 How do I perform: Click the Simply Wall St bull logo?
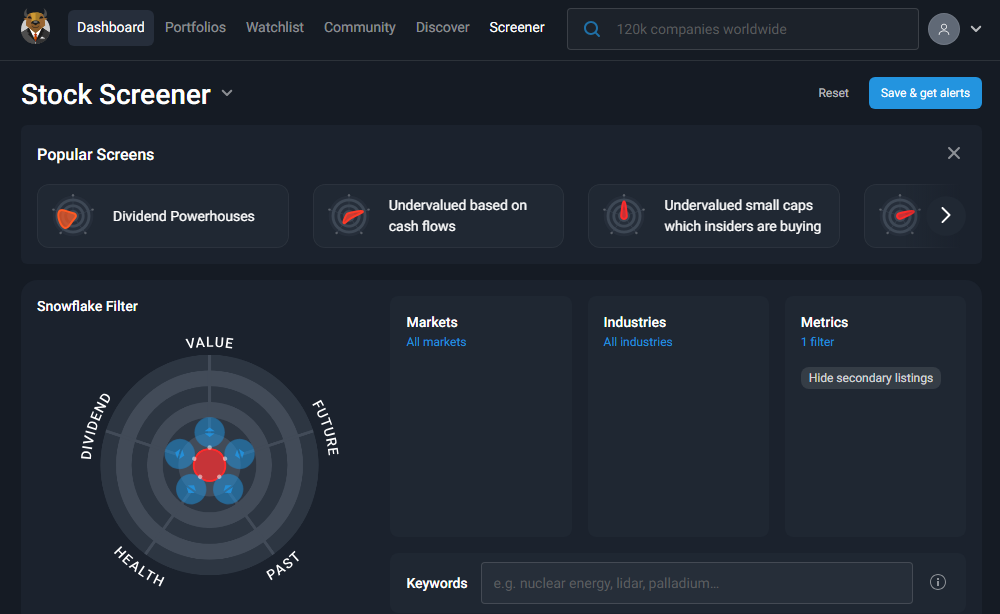[35, 28]
